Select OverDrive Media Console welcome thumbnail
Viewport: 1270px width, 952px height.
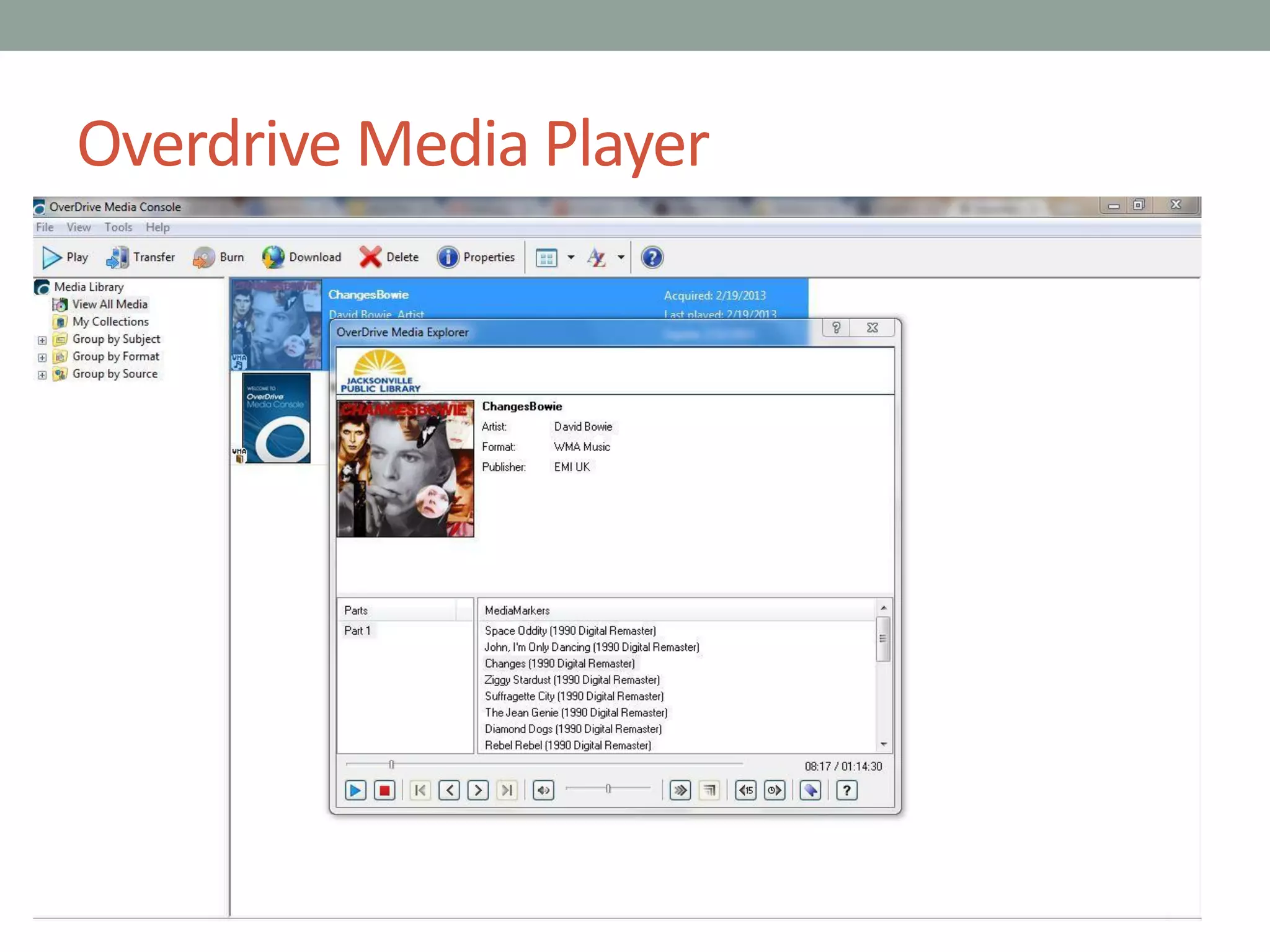point(276,418)
